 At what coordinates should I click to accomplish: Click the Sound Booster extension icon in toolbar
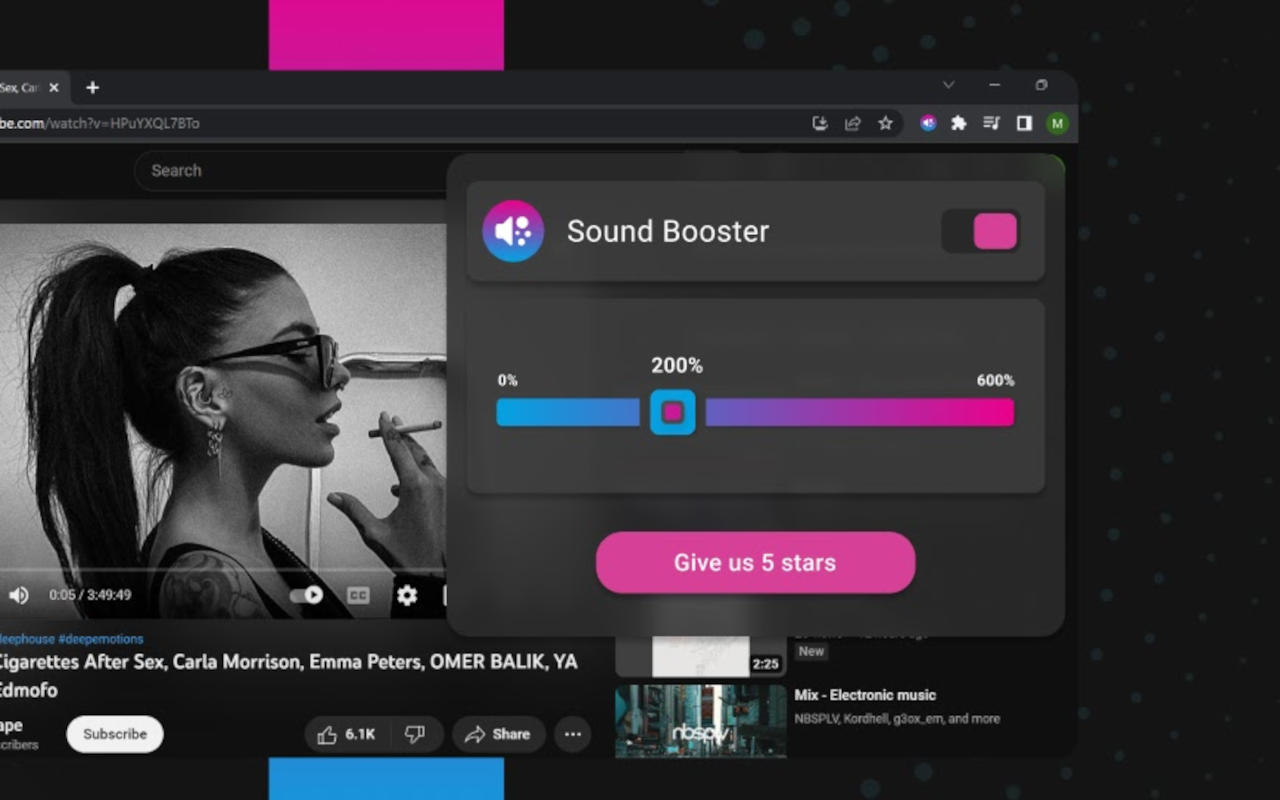point(927,123)
